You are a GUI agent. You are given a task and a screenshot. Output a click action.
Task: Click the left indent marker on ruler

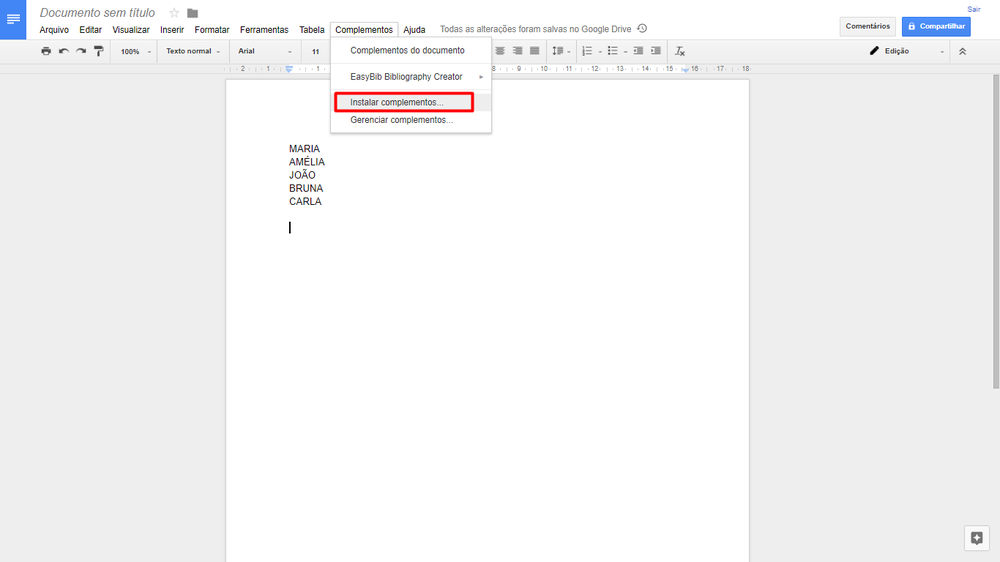[x=289, y=69]
